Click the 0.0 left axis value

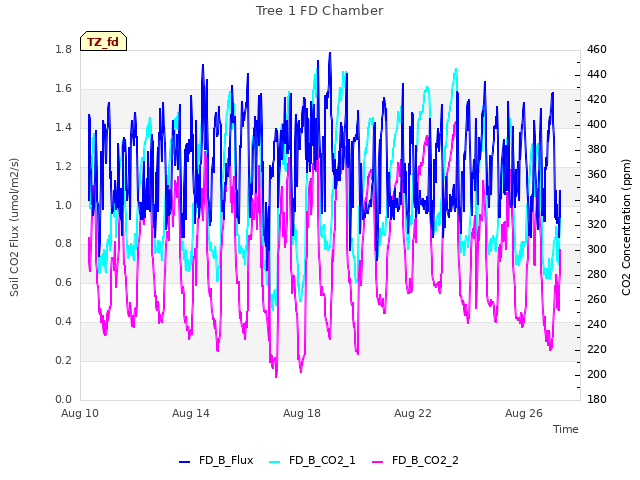point(64,400)
